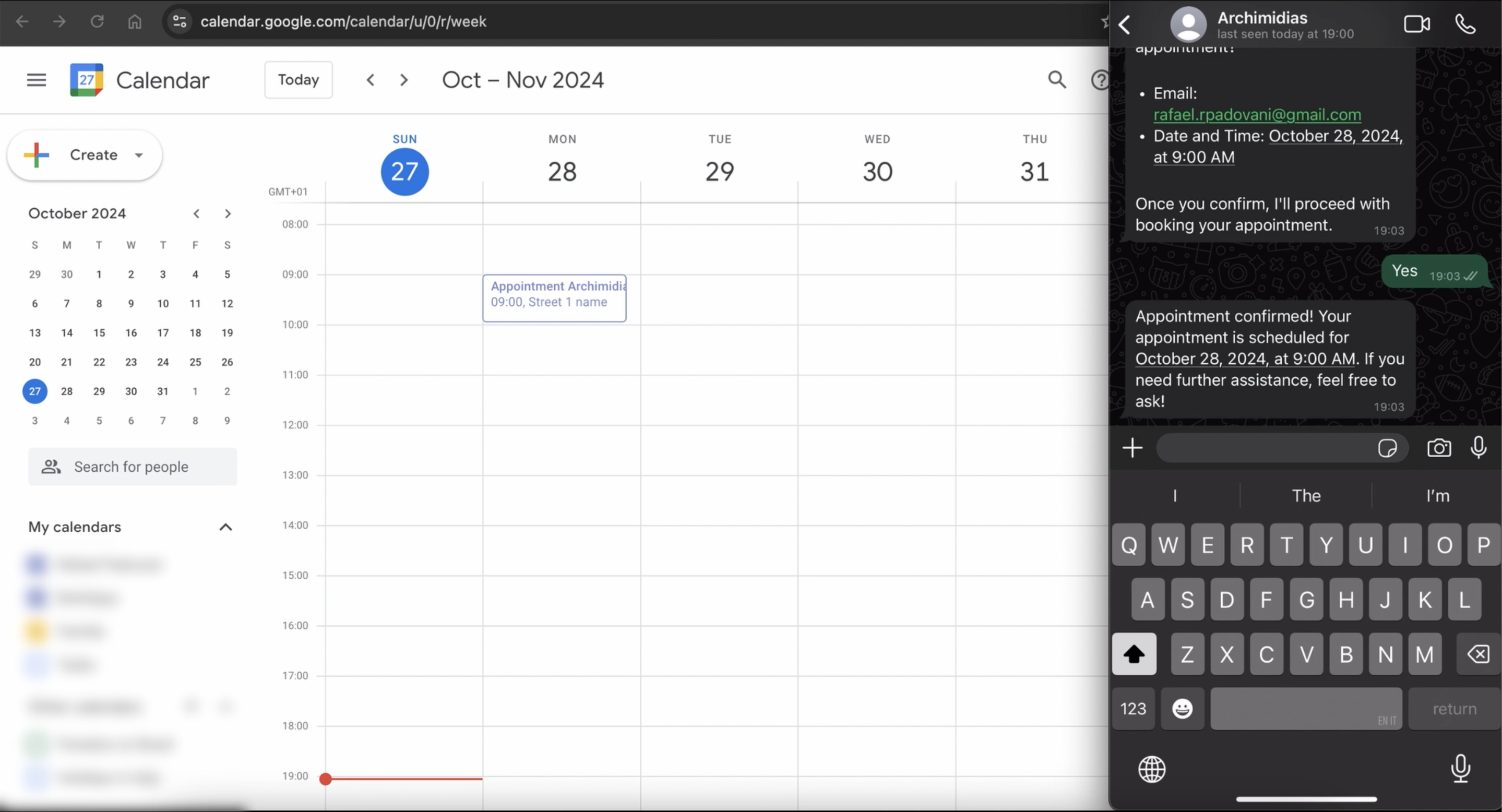Select October 31 in the mini calendar
This screenshot has width=1502, height=812.
point(163,391)
